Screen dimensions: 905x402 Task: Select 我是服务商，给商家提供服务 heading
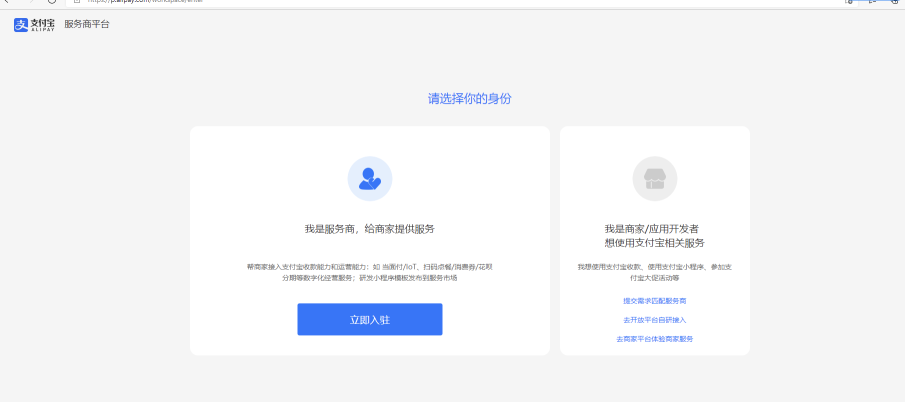[370, 229]
